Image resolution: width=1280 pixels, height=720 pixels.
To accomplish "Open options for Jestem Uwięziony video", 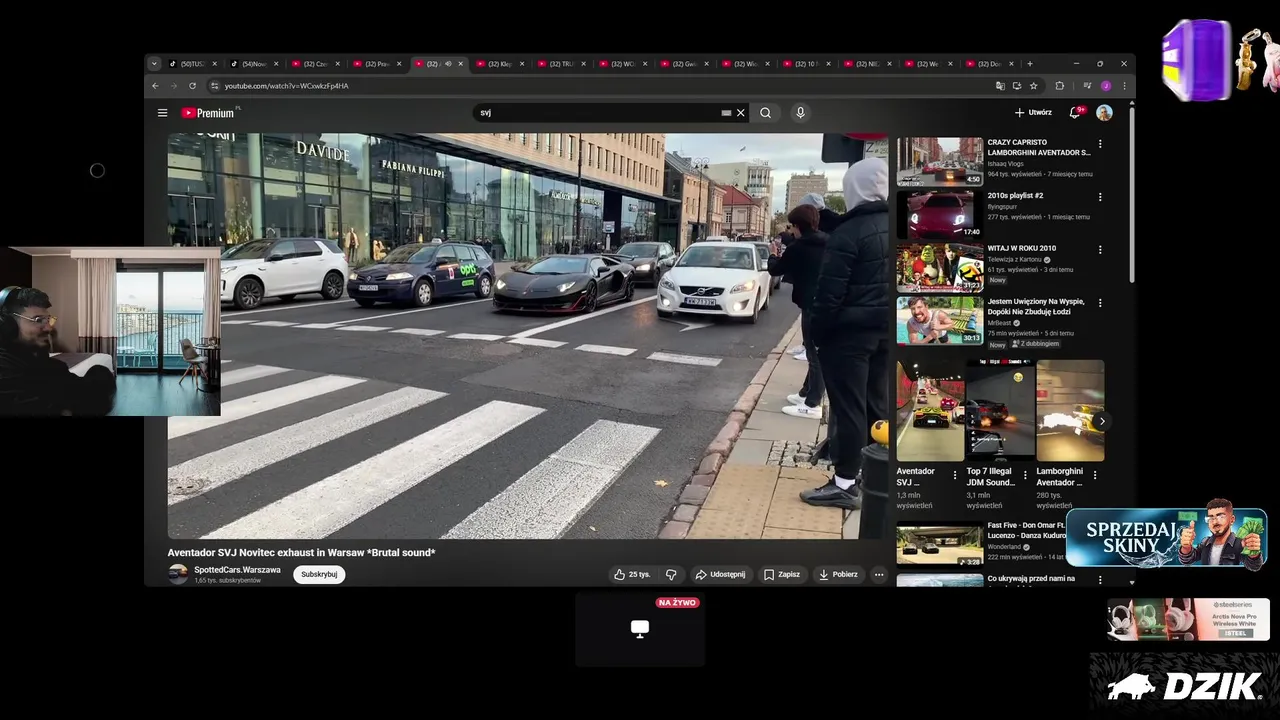I will [1100, 302].
